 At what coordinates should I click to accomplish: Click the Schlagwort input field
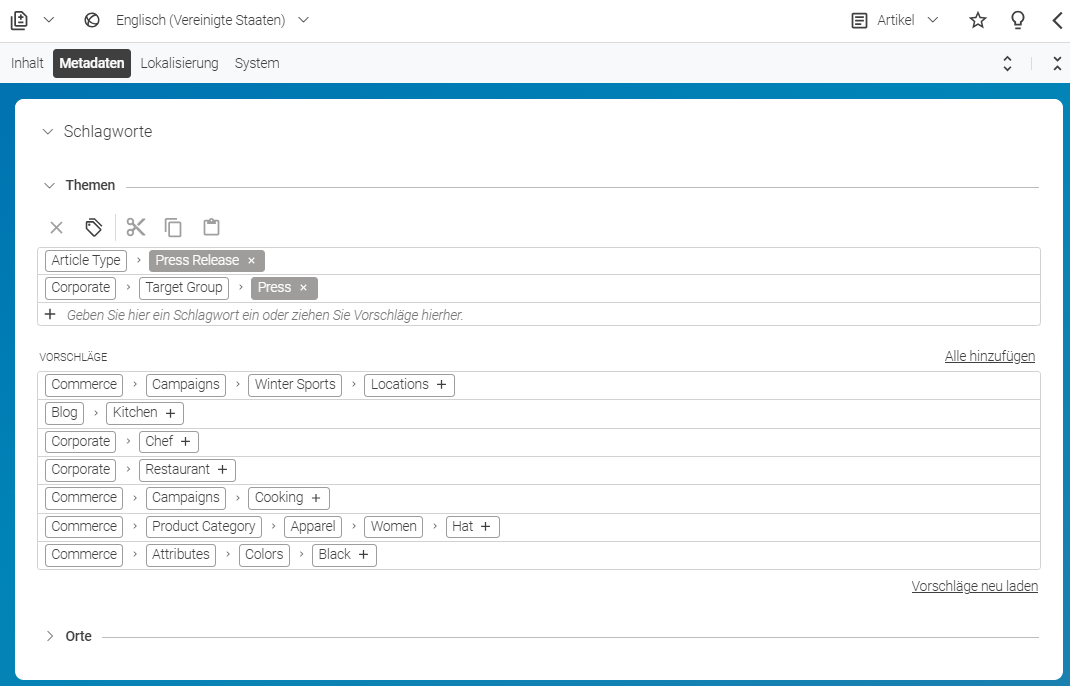[x=539, y=315]
